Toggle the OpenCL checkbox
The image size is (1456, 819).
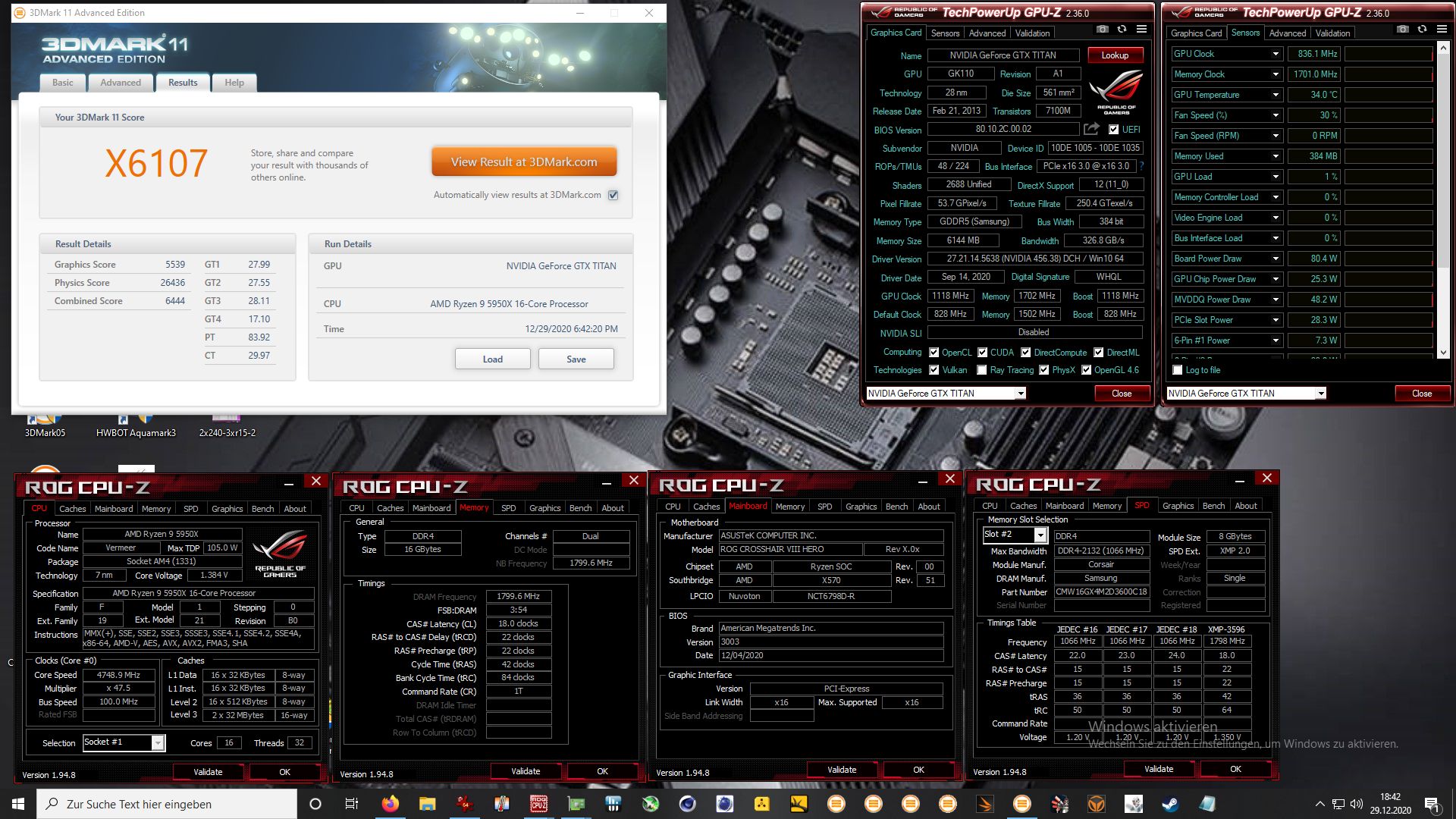coord(934,353)
